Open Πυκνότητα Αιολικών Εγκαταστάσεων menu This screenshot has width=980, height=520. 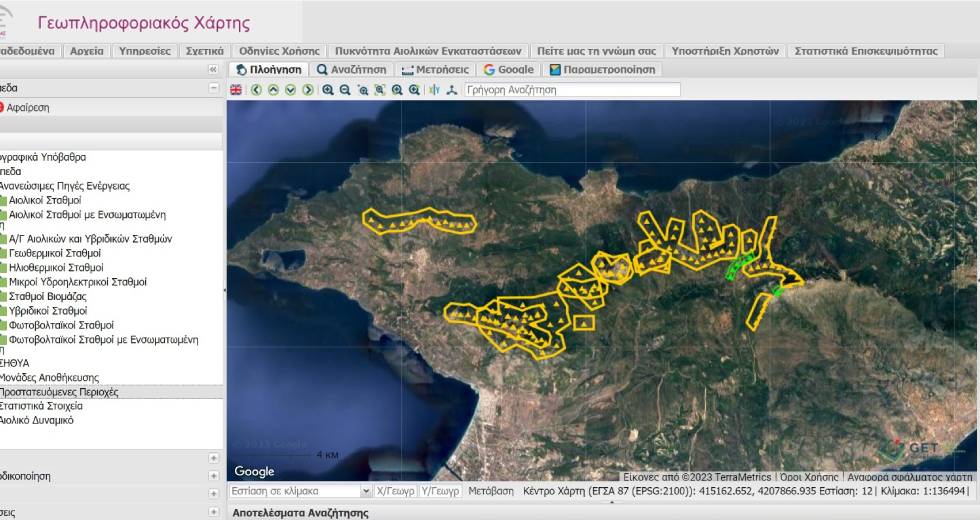pyautogui.click(x=428, y=51)
